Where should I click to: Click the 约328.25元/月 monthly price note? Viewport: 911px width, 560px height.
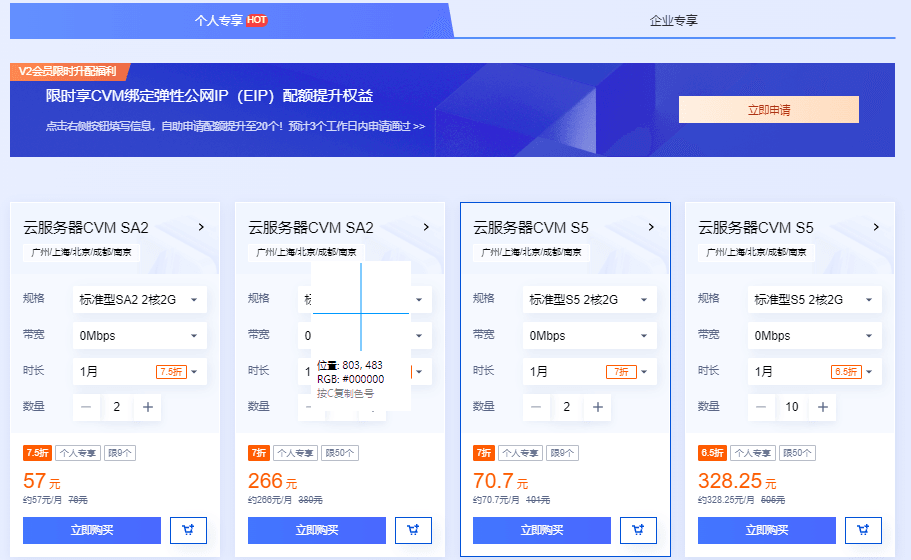pyautogui.click(x=726, y=500)
